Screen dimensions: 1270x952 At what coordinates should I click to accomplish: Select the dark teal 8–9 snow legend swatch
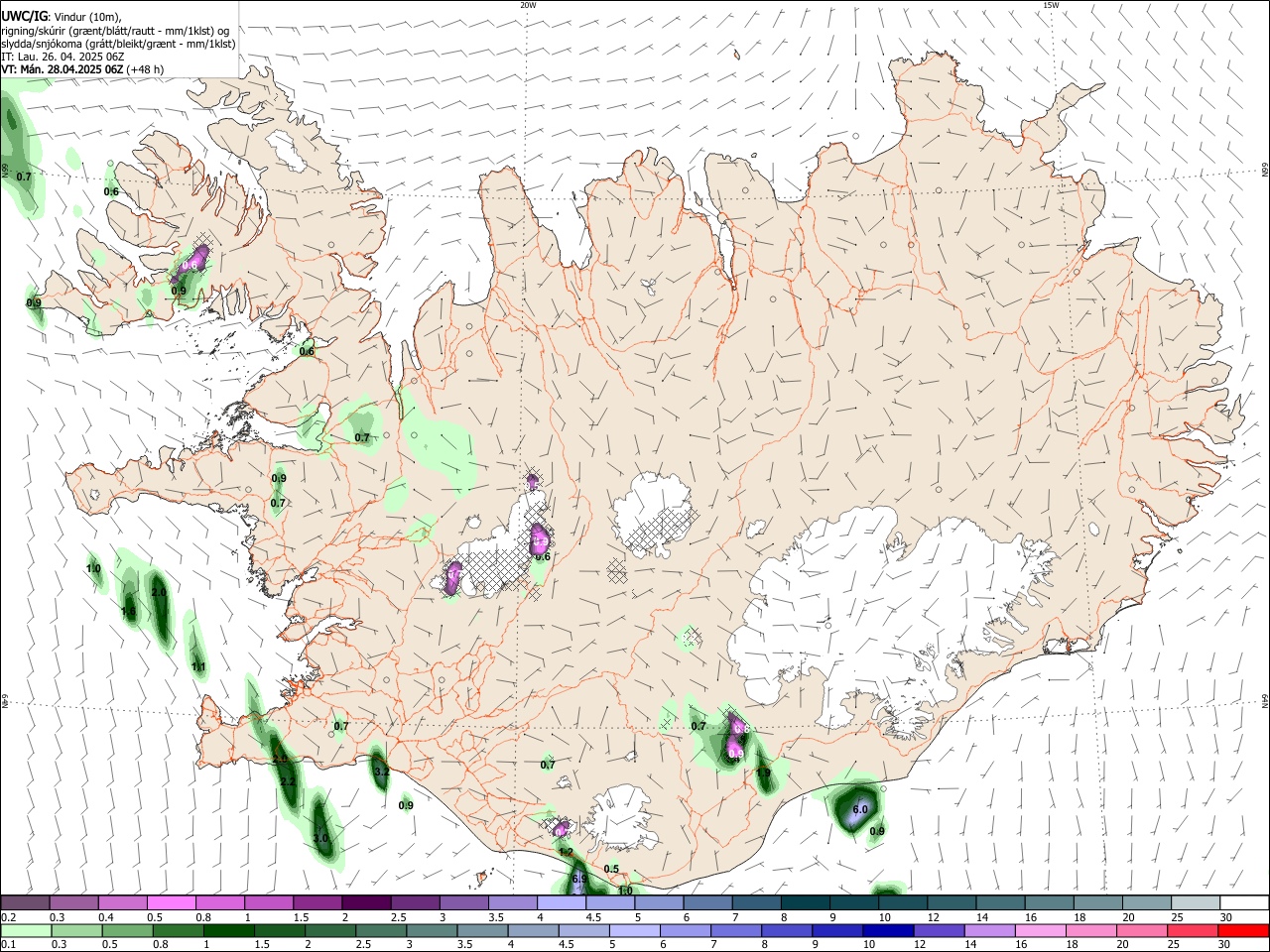pyautogui.click(x=806, y=903)
